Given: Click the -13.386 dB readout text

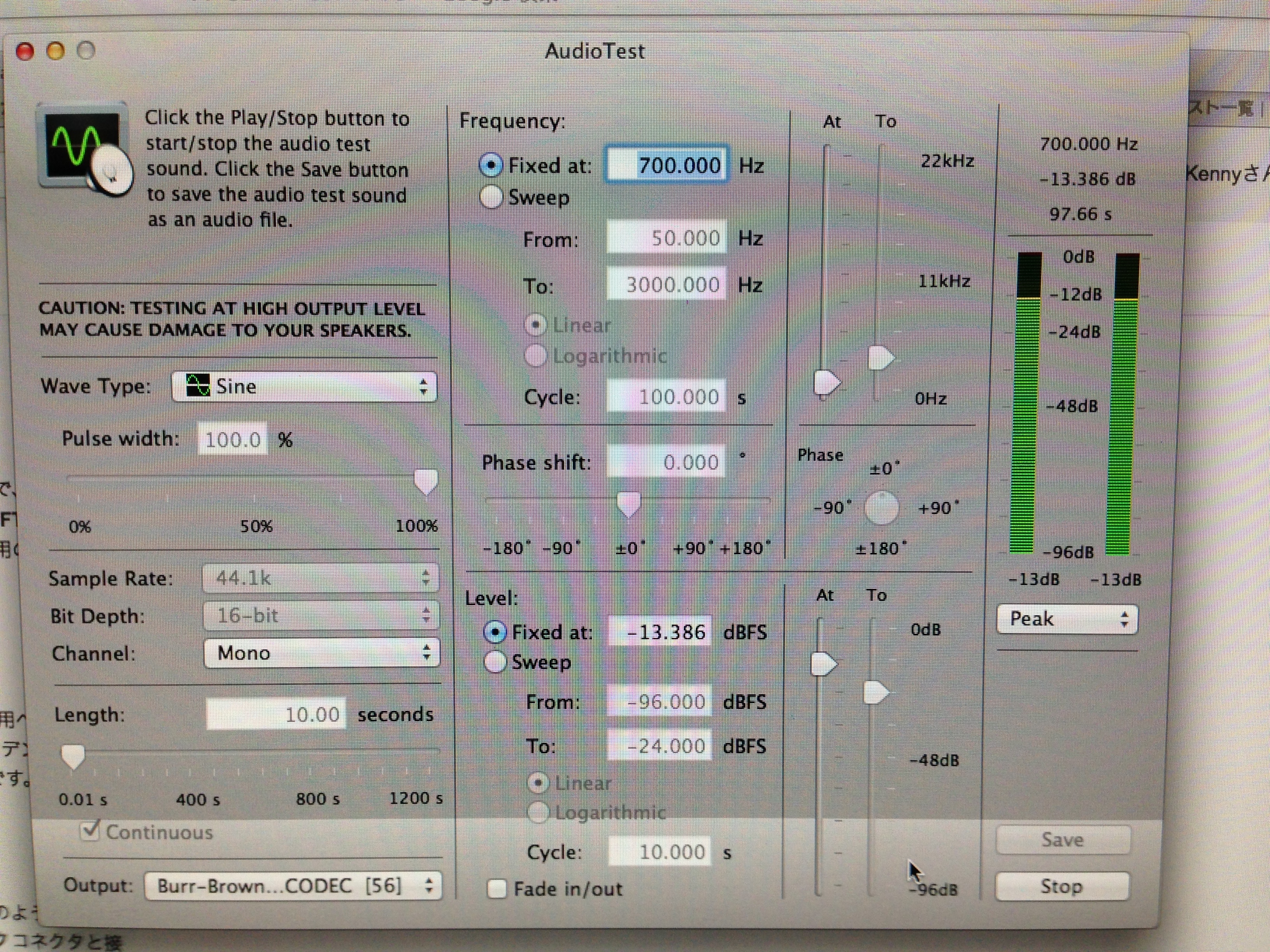Looking at the screenshot, I should pos(1088,179).
